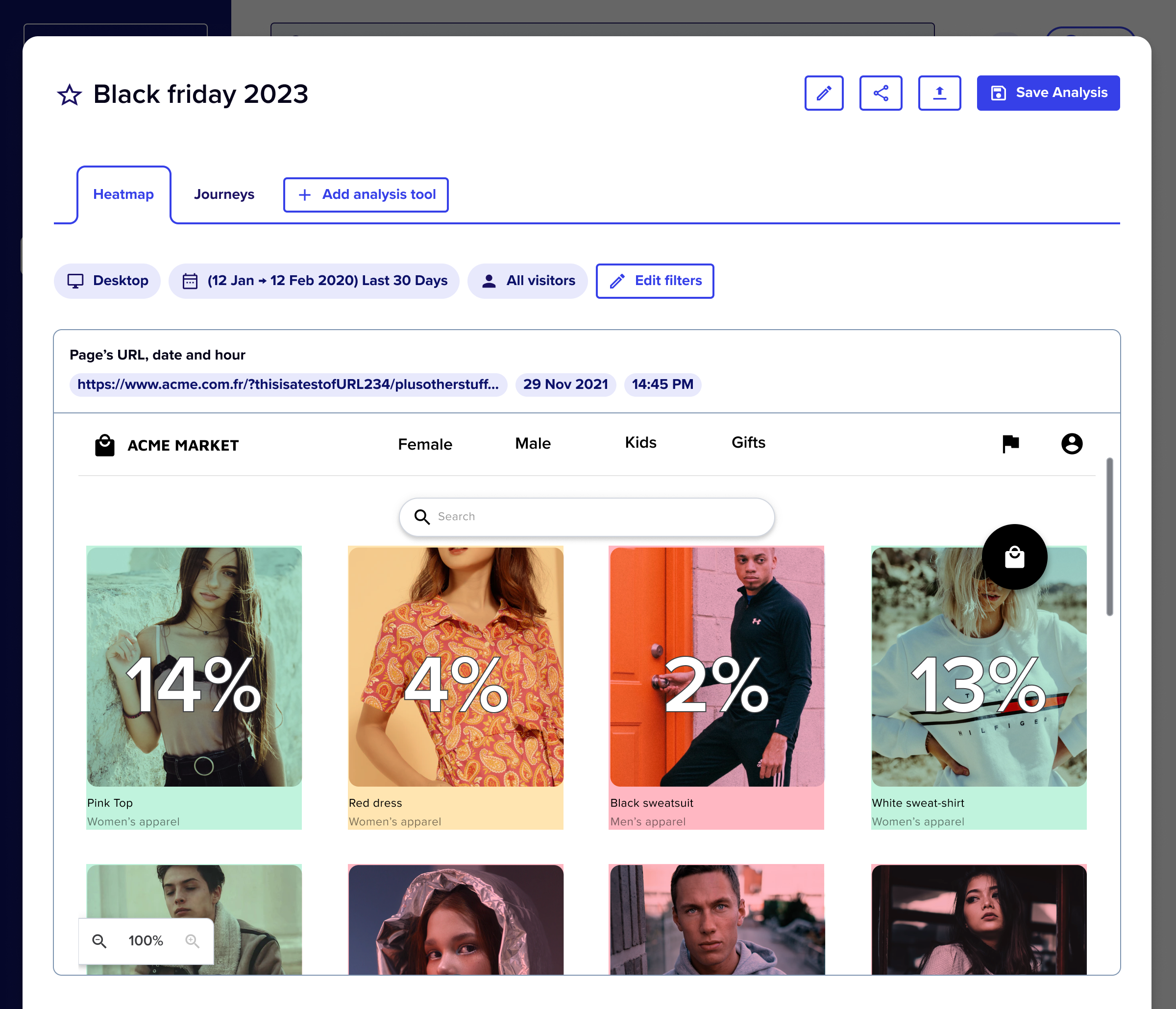Click the floating black shopping bag button
1176x1009 pixels.
coord(1014,557)
